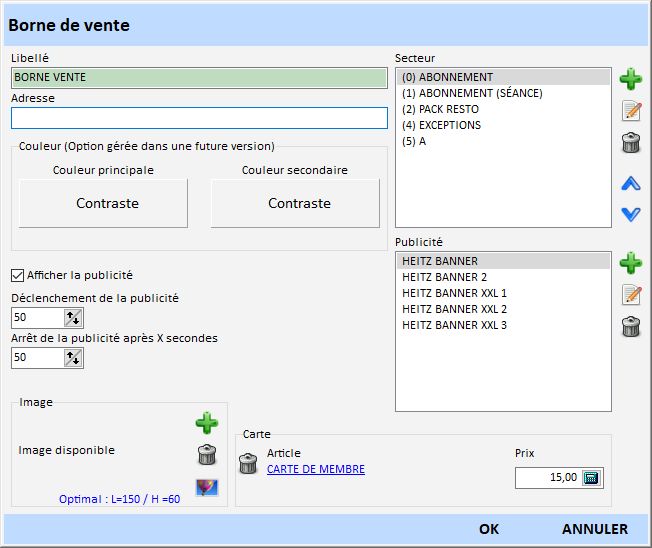Remove the Carte article with trash icon
652x548 pixels.
click(248, 464)
